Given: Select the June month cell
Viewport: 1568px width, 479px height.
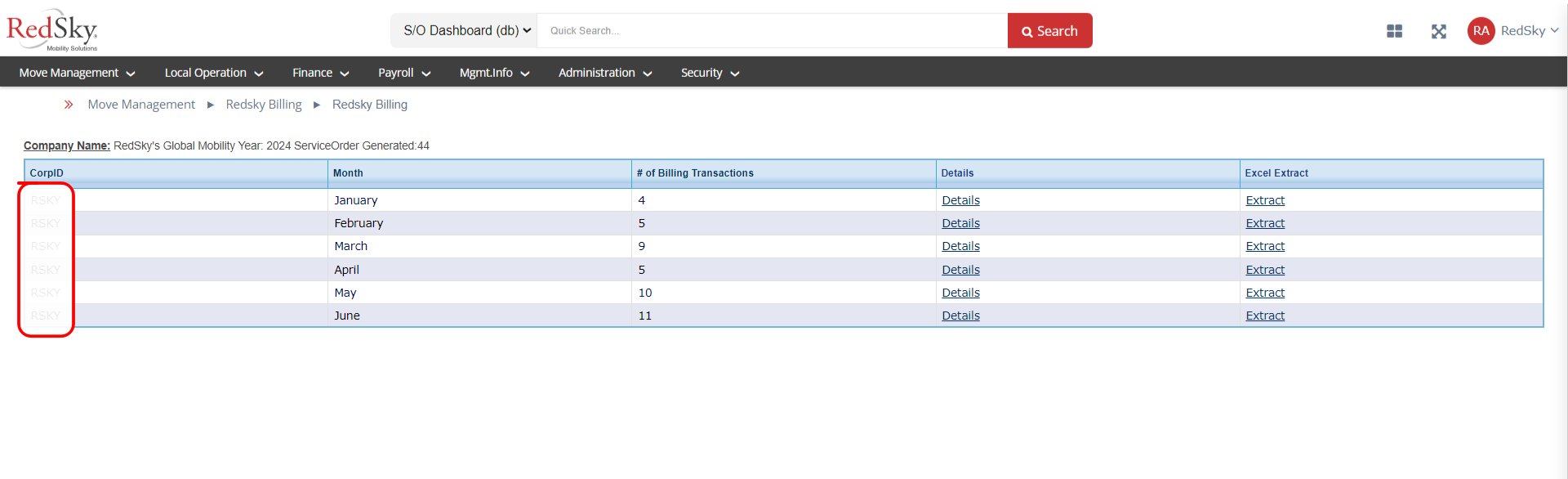Looking at the screenshot, I should [479, 316].
